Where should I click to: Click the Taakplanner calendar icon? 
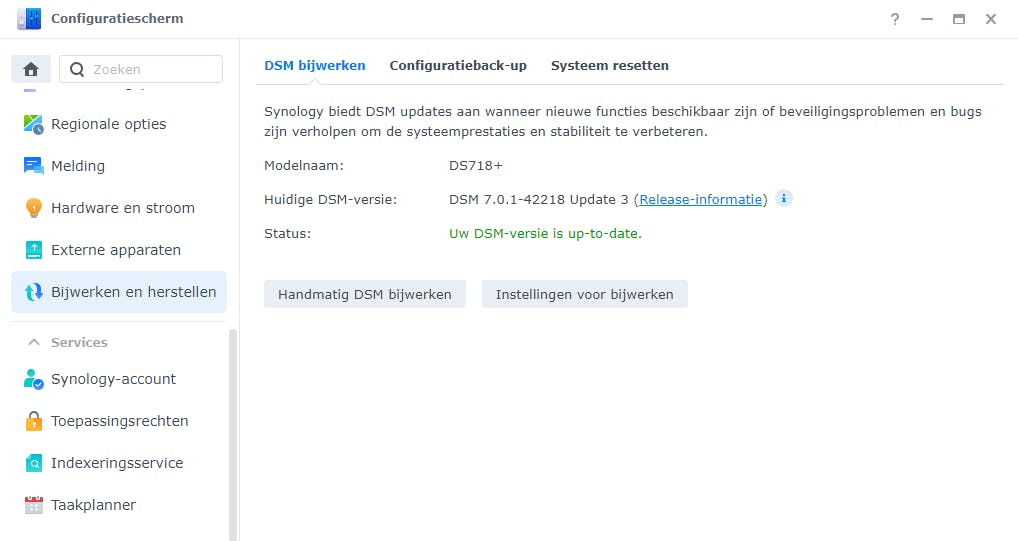point(34,505)
